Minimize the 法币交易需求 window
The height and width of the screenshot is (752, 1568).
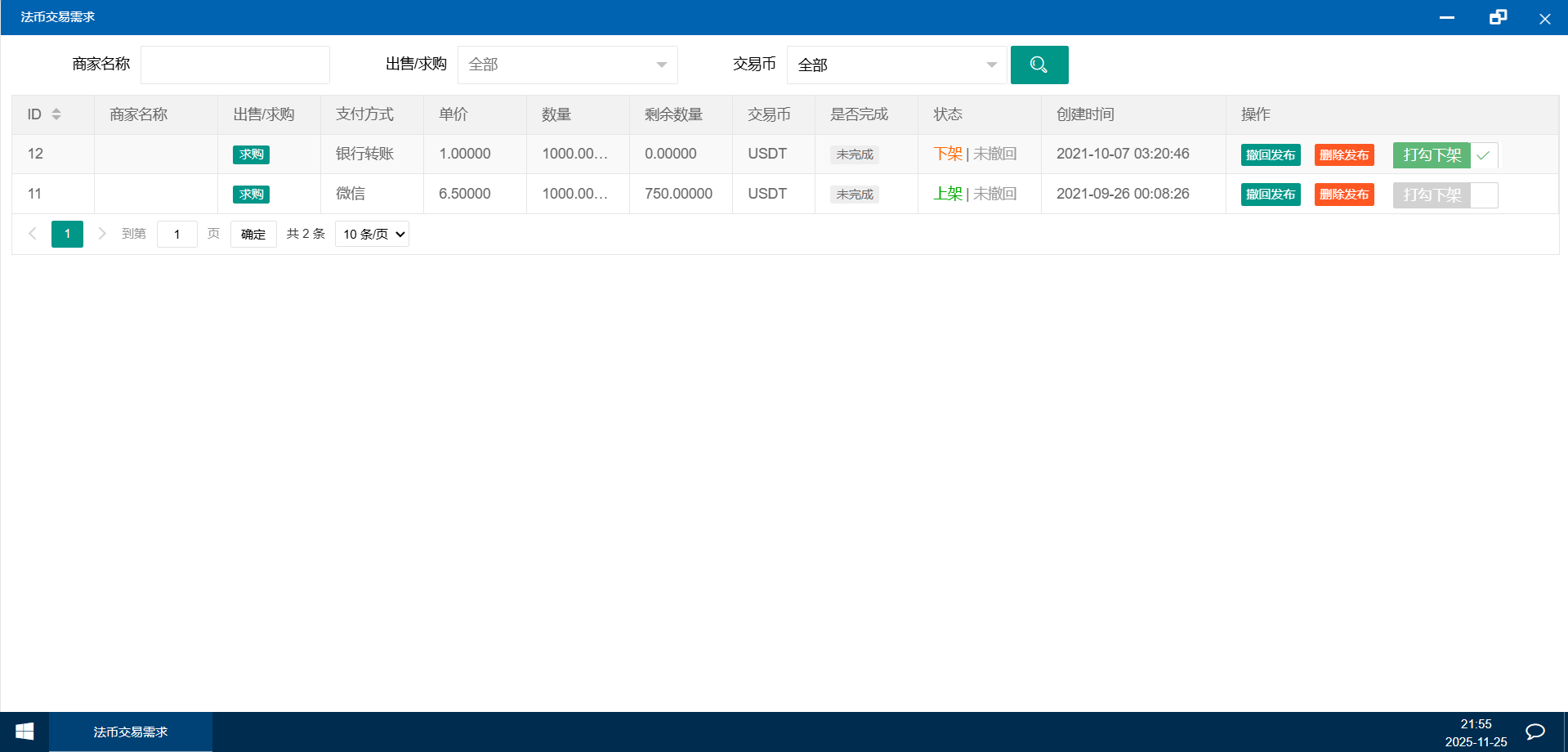pyautogui.click(x=1447, y=17)
